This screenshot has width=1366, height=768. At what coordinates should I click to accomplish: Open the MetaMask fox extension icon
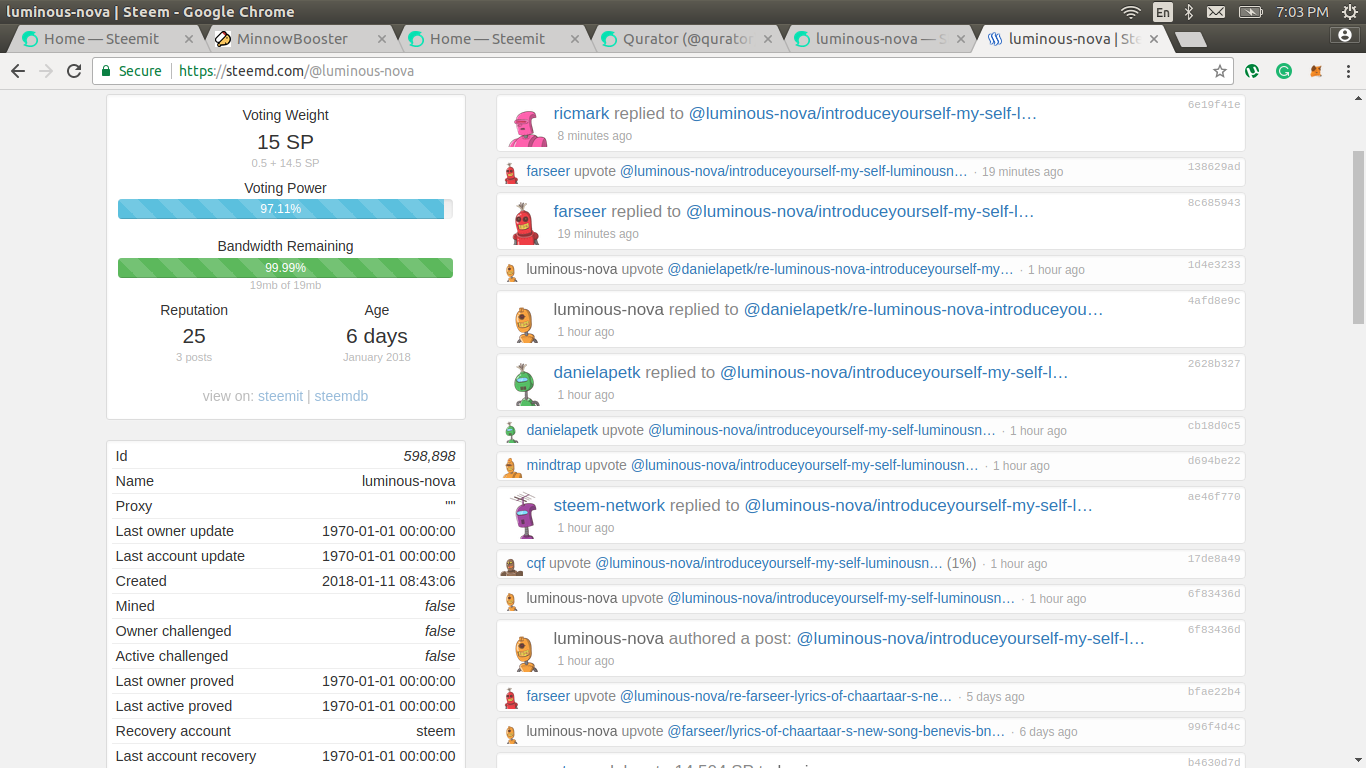pyautogui.click(x=1316, y=71)
